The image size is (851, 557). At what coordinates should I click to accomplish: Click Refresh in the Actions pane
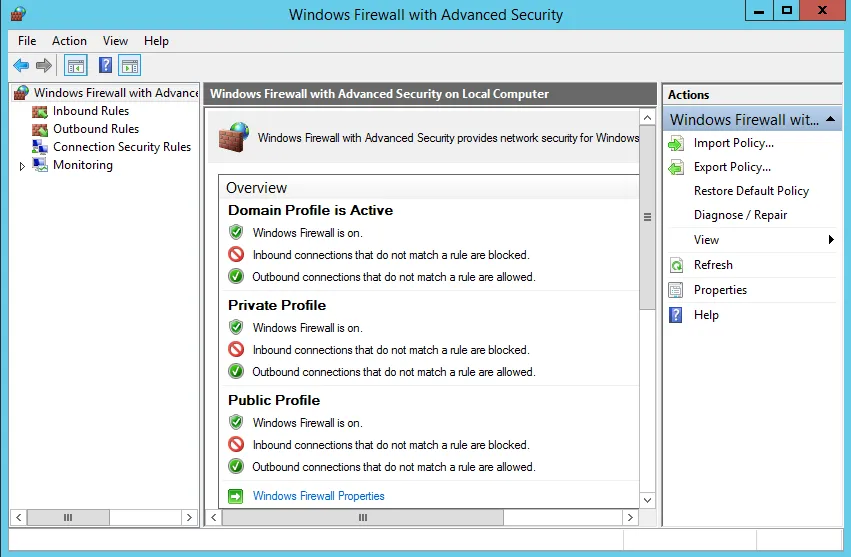713,265
